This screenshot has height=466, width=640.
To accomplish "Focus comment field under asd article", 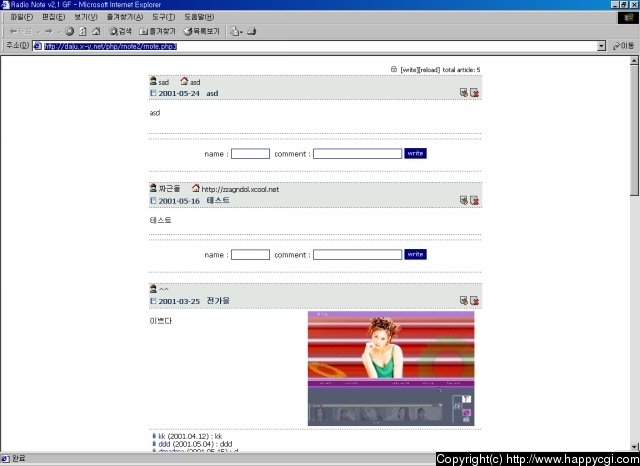I will click(358, 153).
